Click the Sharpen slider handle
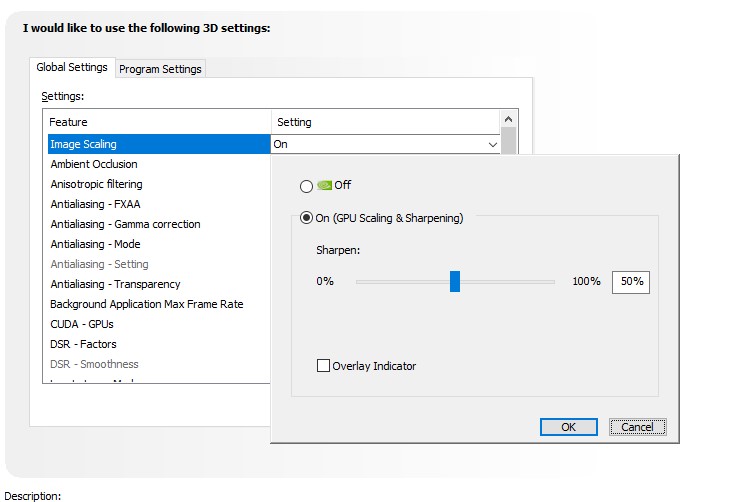The image size is (747, 502). pos(454,282)
